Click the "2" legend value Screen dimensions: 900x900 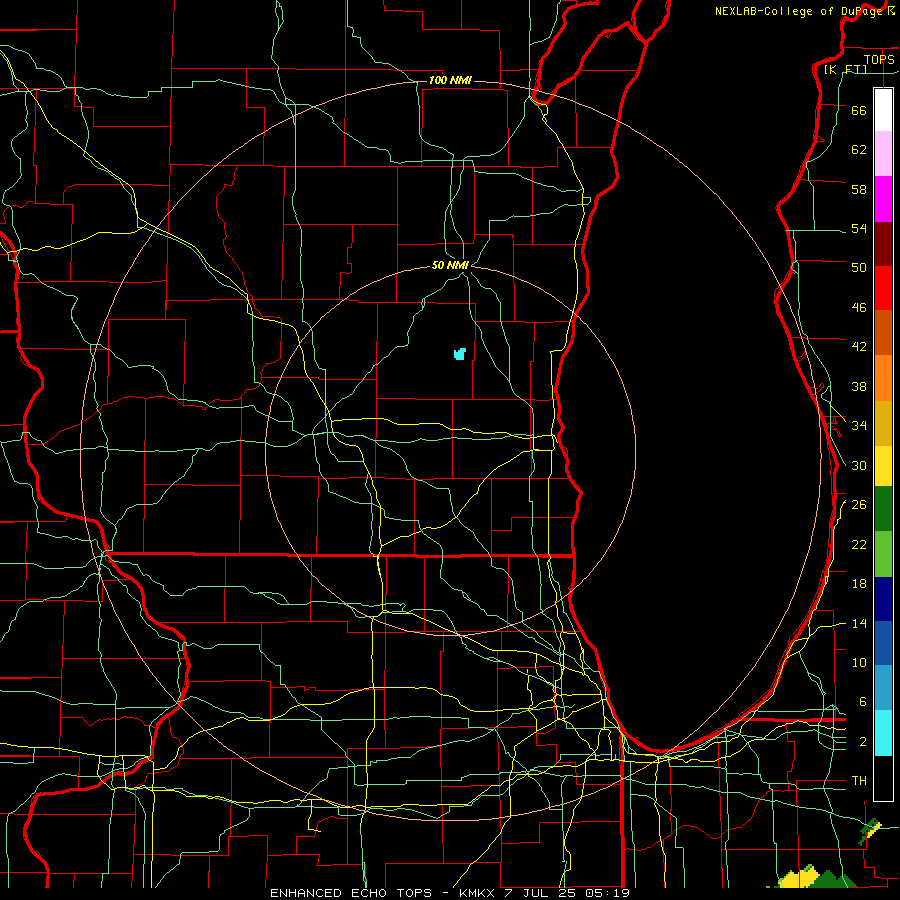(863, 742)
